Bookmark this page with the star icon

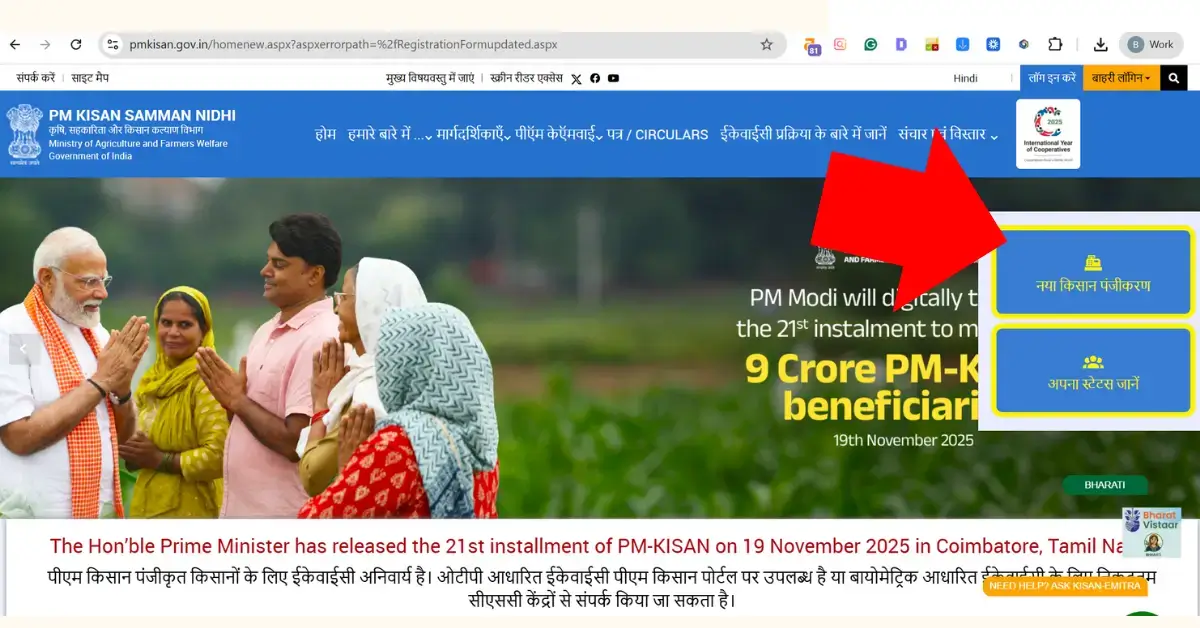tap(767, 45)
